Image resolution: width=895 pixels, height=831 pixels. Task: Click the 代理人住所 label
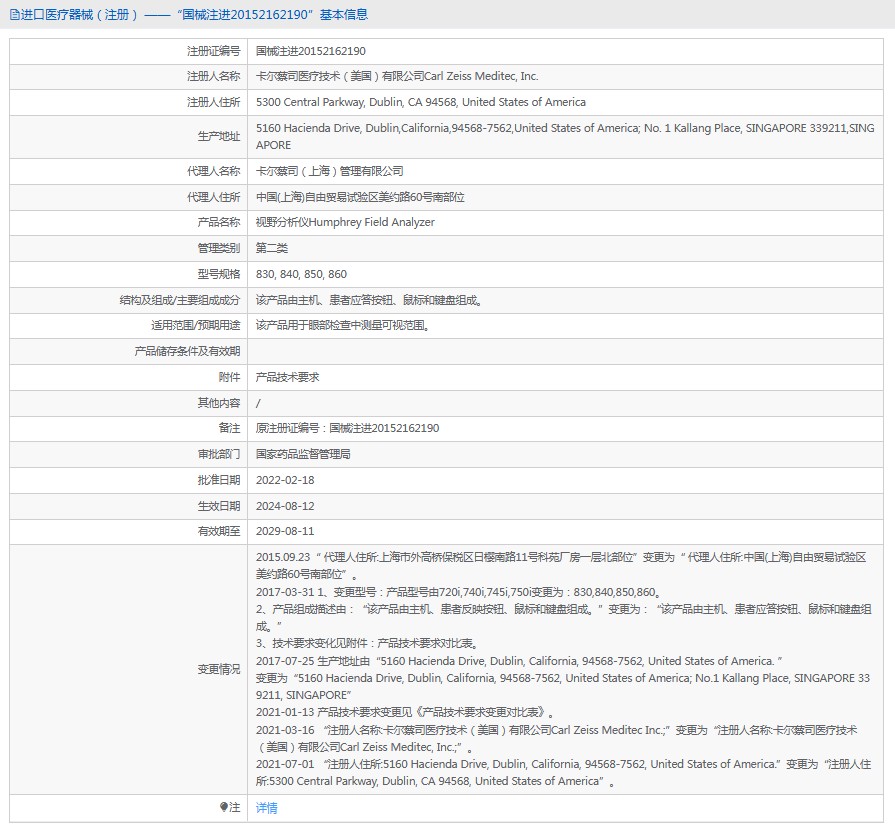click(x=213, y=197)
